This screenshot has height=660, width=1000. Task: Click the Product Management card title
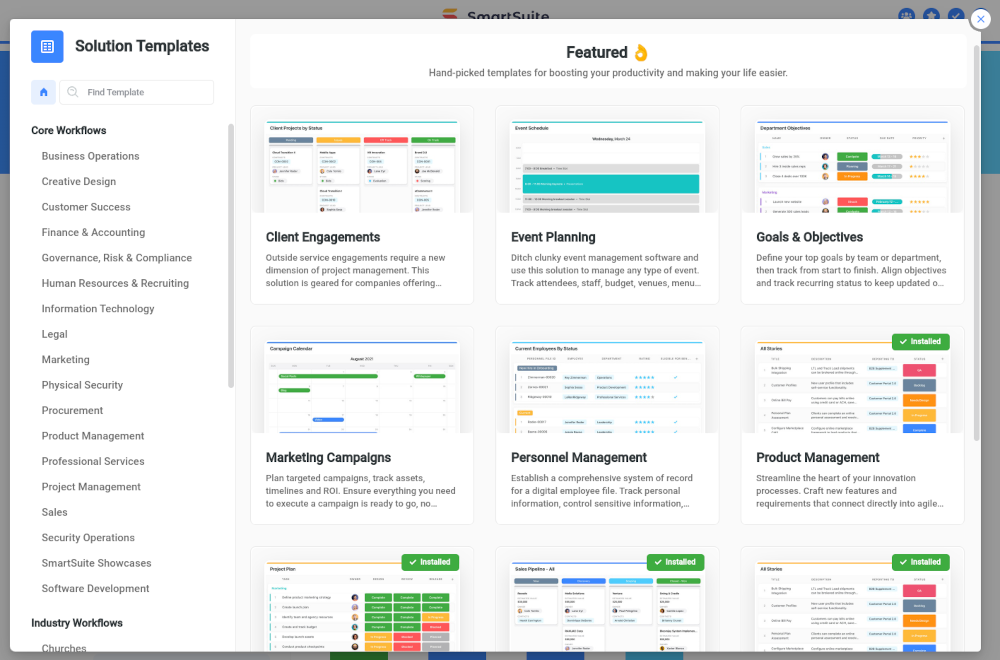(818, 458)
